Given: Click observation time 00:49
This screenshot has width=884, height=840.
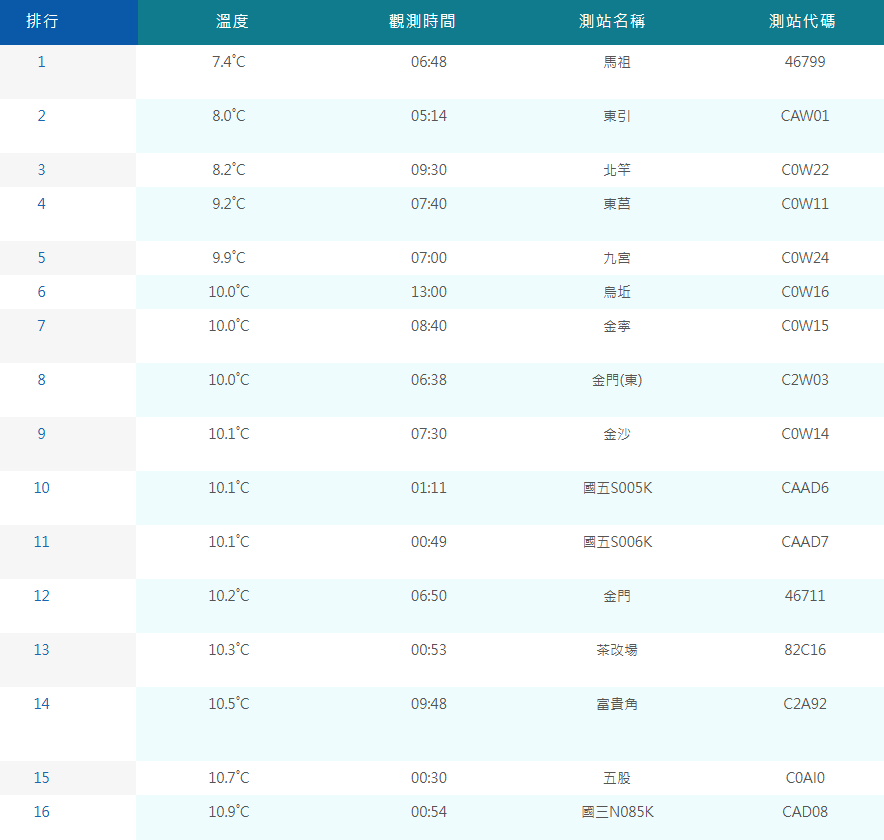Looking at the screenshot, I should 429,542.
